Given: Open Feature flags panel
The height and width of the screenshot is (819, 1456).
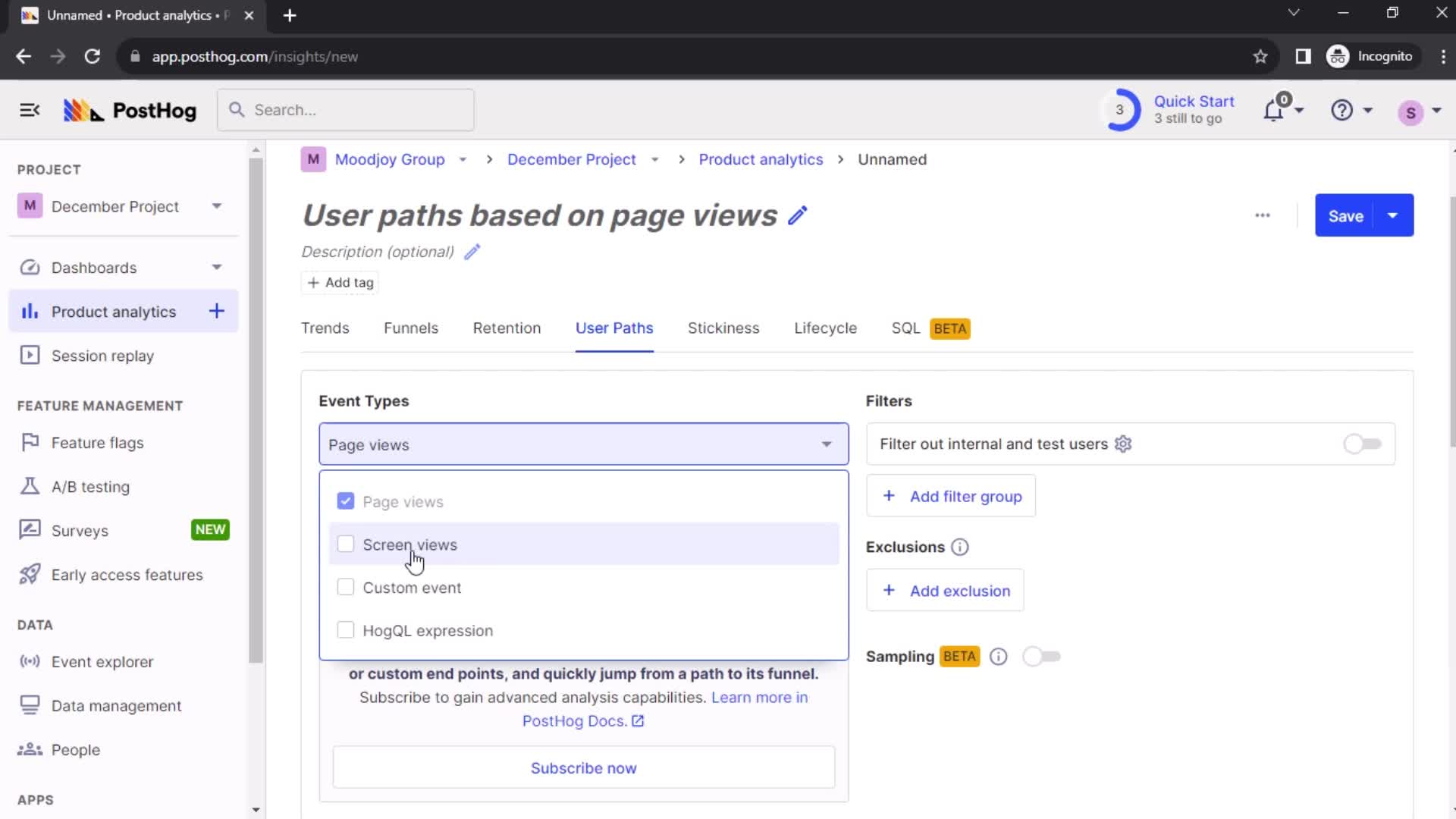Looking at the screenshot, I should pos(97,442).
